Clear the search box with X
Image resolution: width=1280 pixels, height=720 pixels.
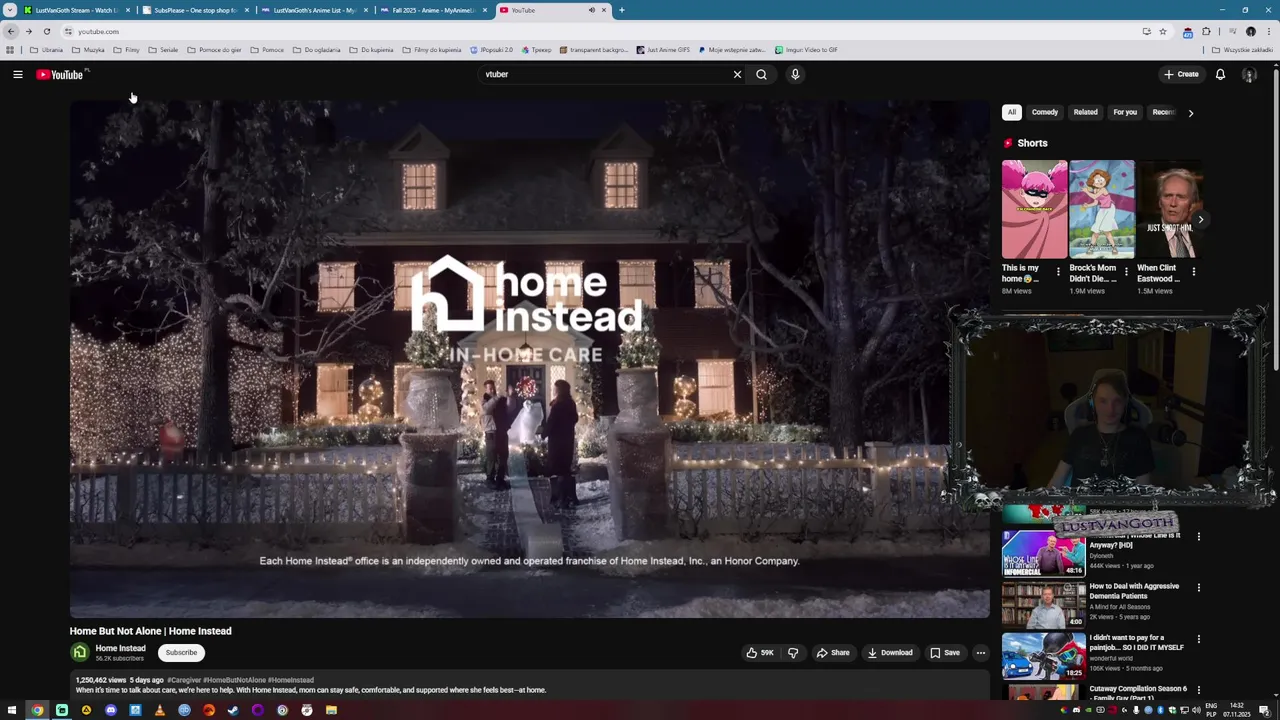tap(737, 74)
